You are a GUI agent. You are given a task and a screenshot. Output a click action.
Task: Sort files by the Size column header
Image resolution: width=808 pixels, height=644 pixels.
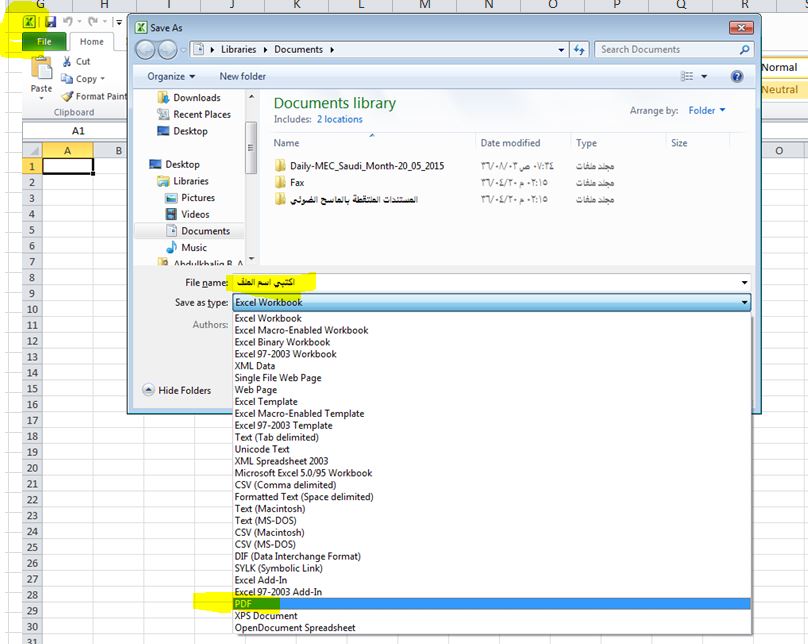pyautogui.click(x=679, y=143)
